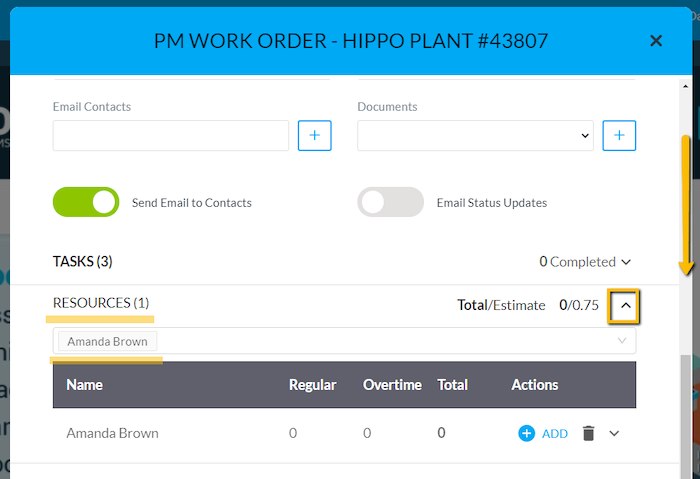Click the scrollbar up arrow

686,86
